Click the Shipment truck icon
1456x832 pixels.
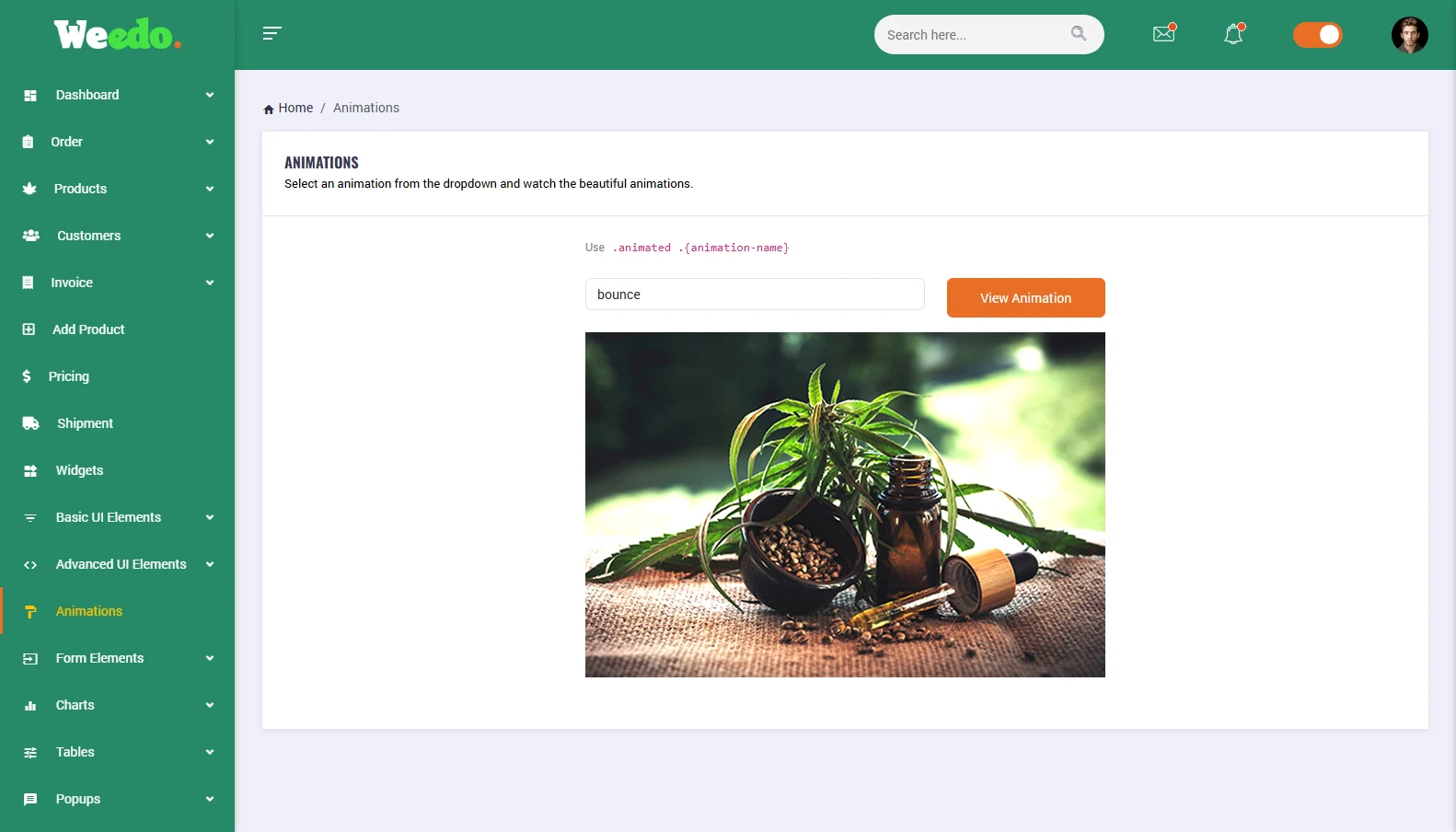pyautogui.click(x=30, y=423)
